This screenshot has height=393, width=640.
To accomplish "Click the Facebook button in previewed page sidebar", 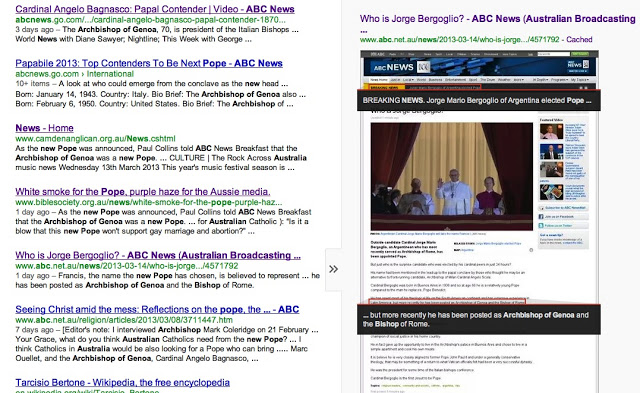I will click(x=563, y=217).
